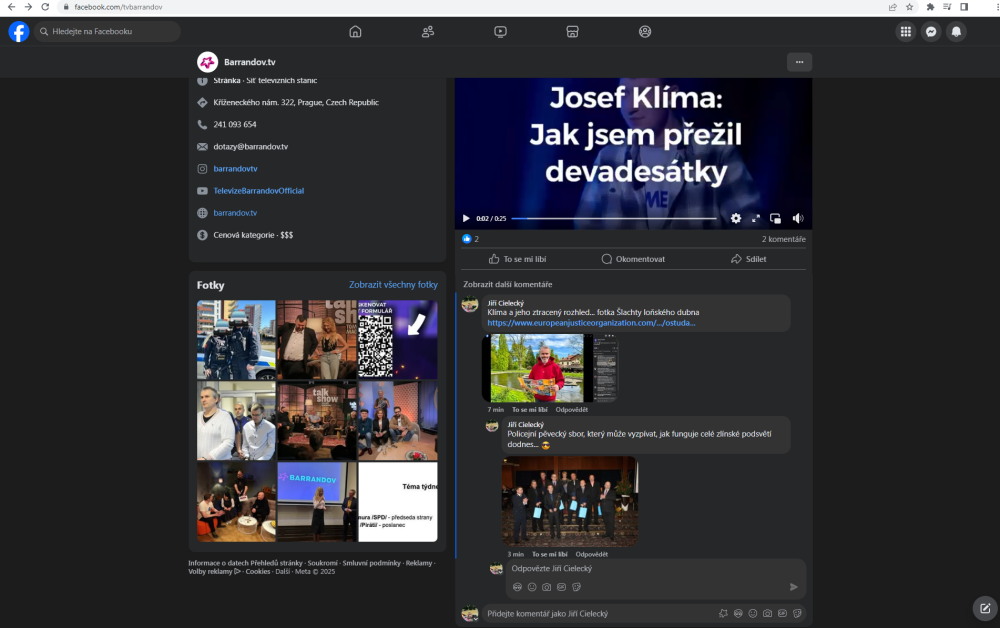This screenshot has width=1000, height=628.
Task: Toggle picture-in-picture video mode
Action: (x=776, y=218)
